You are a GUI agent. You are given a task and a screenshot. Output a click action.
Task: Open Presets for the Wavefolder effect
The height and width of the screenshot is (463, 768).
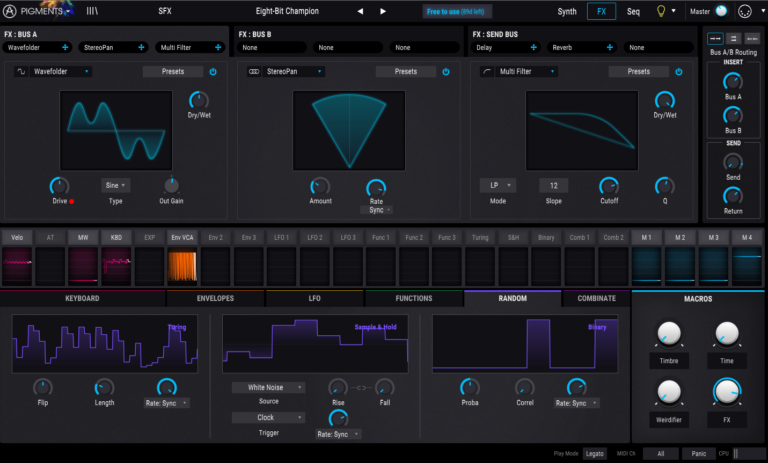pos(172,72)
